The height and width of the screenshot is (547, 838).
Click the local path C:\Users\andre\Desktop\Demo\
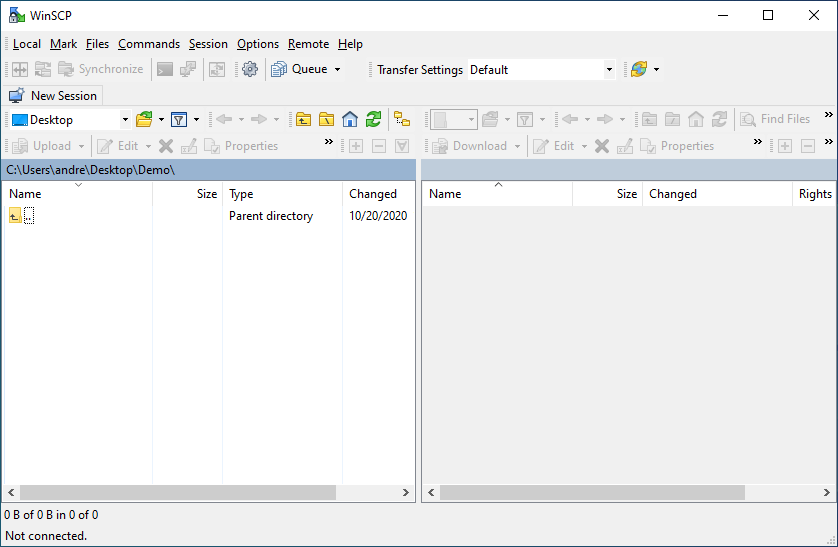(91, 170)
